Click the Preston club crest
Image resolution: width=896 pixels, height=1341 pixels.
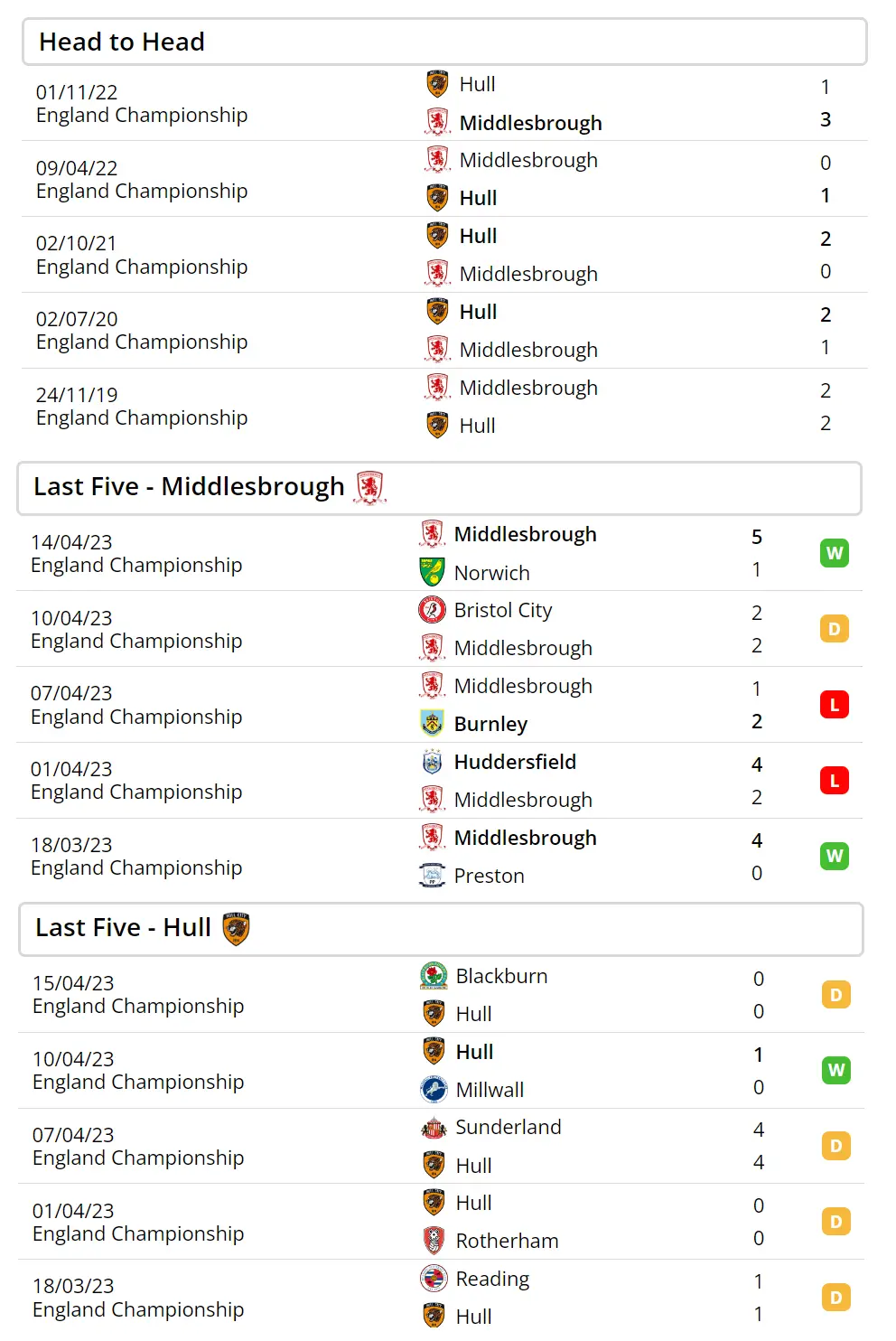[x=432, y=875]
